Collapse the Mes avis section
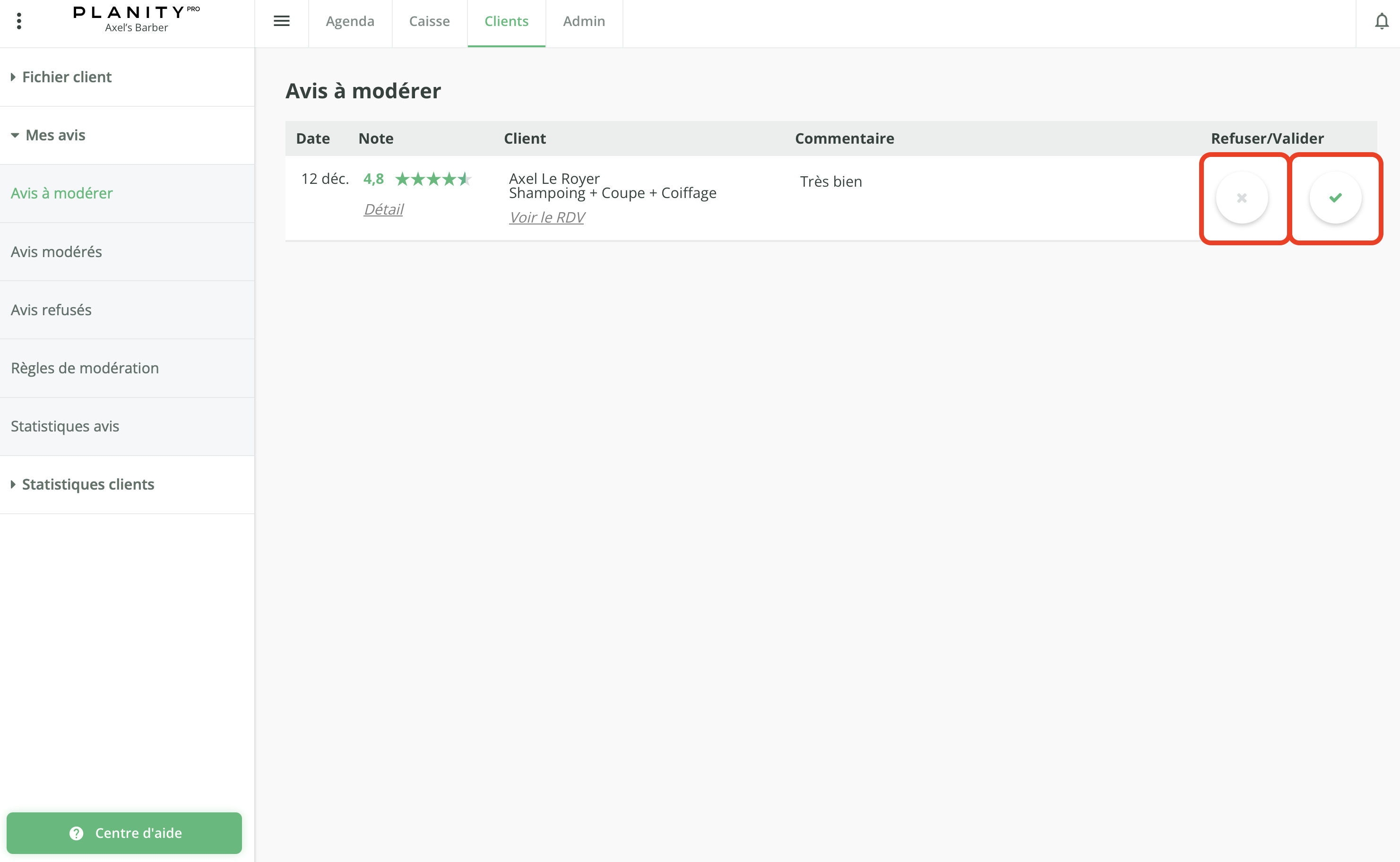The image size is (1400, 862). pos(55,135)
